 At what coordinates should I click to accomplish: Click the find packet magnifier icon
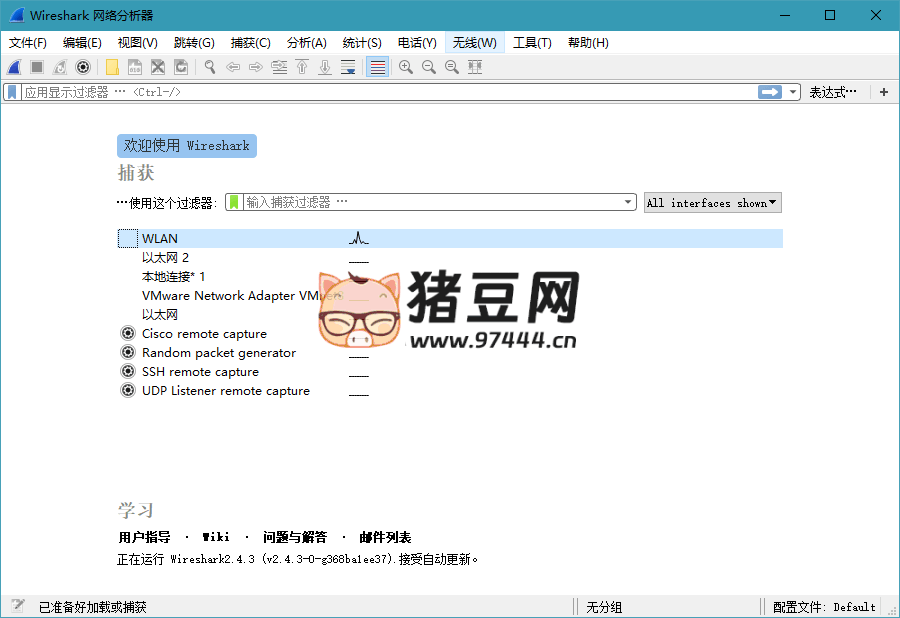(x=208, y=66)
